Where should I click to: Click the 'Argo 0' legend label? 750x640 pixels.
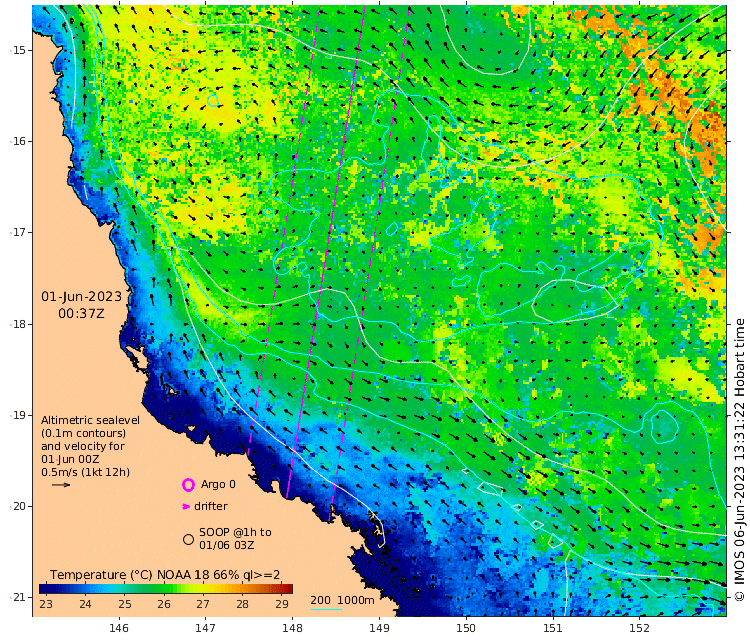coord(218,484)
